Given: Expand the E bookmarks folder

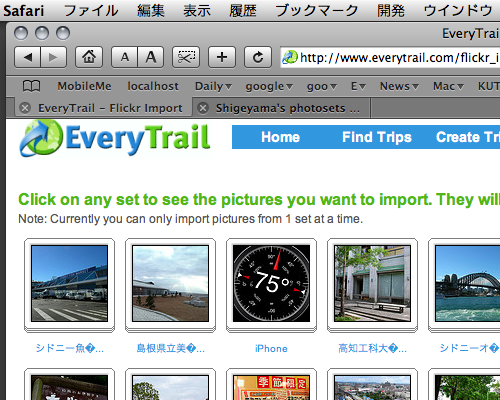Looking at the screenshot, I should point(358,86).
